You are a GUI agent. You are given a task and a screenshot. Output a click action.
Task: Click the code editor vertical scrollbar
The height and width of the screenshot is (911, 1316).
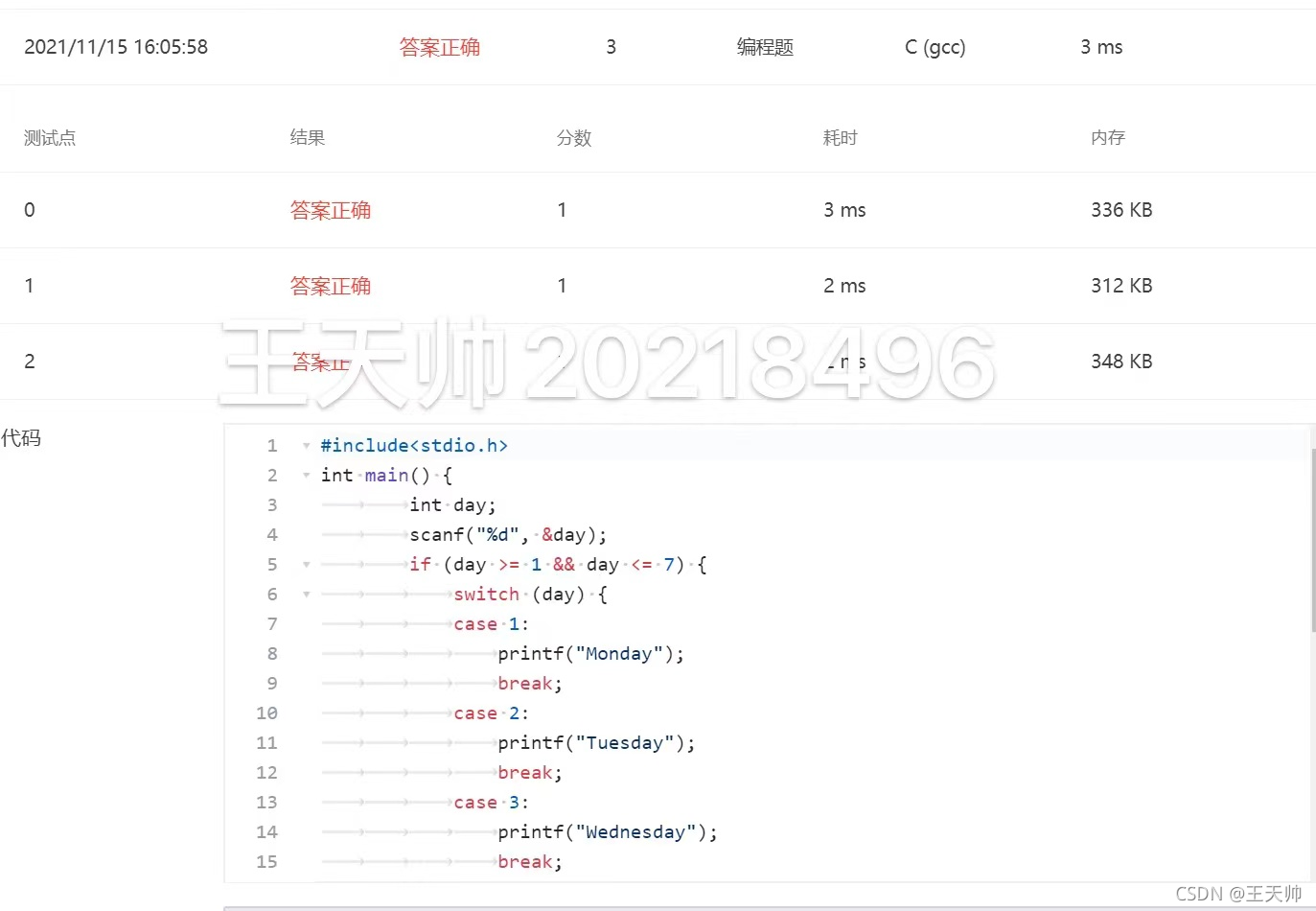pos(1312,542)
